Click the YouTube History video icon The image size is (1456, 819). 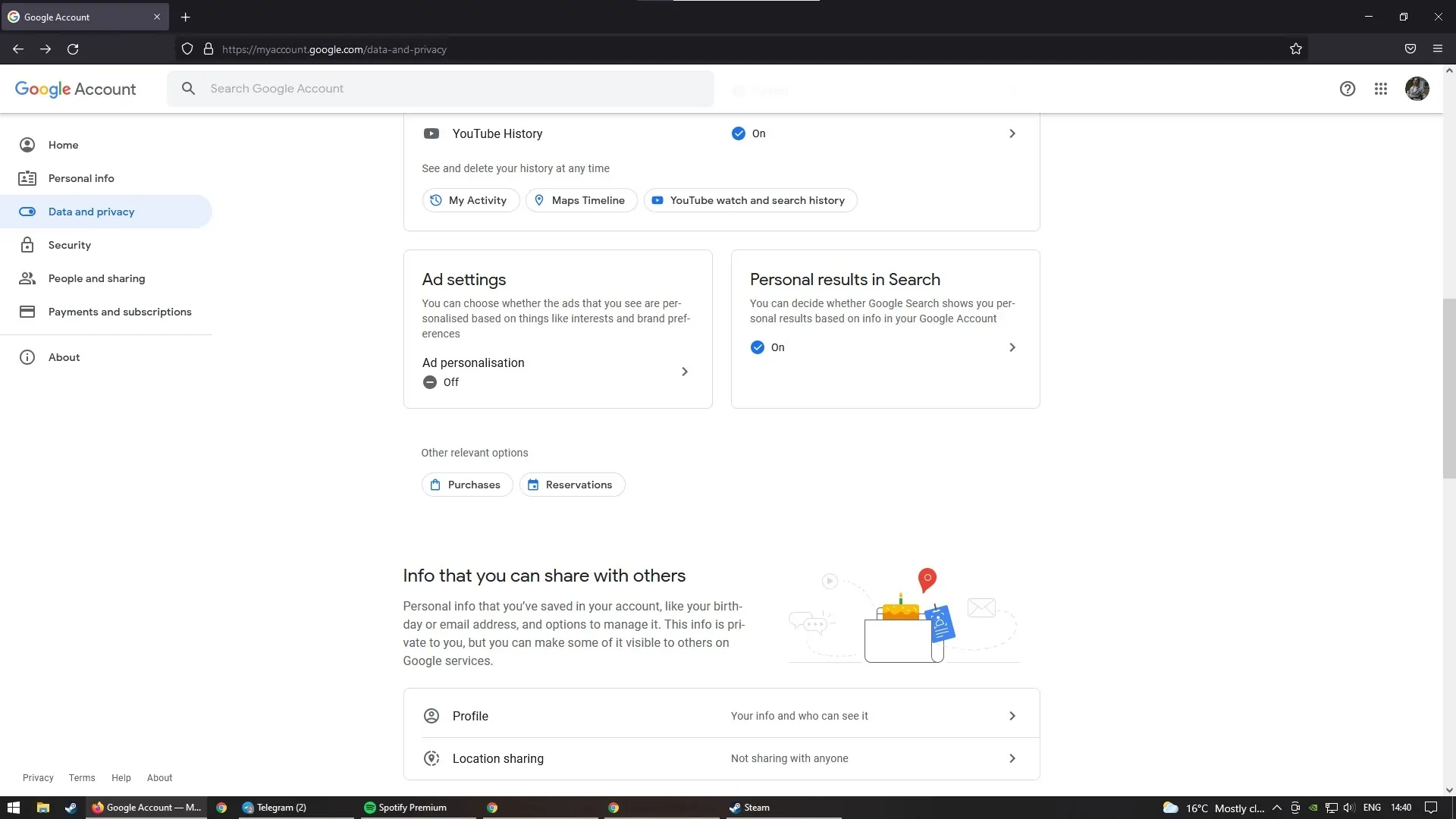431,133
